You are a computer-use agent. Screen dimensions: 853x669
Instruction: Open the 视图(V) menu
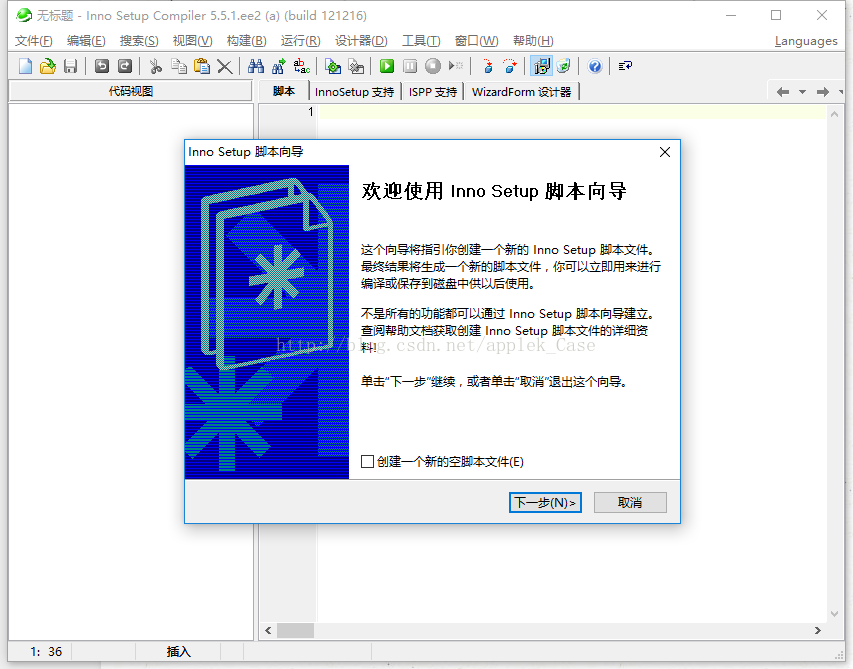click(192, 41)
